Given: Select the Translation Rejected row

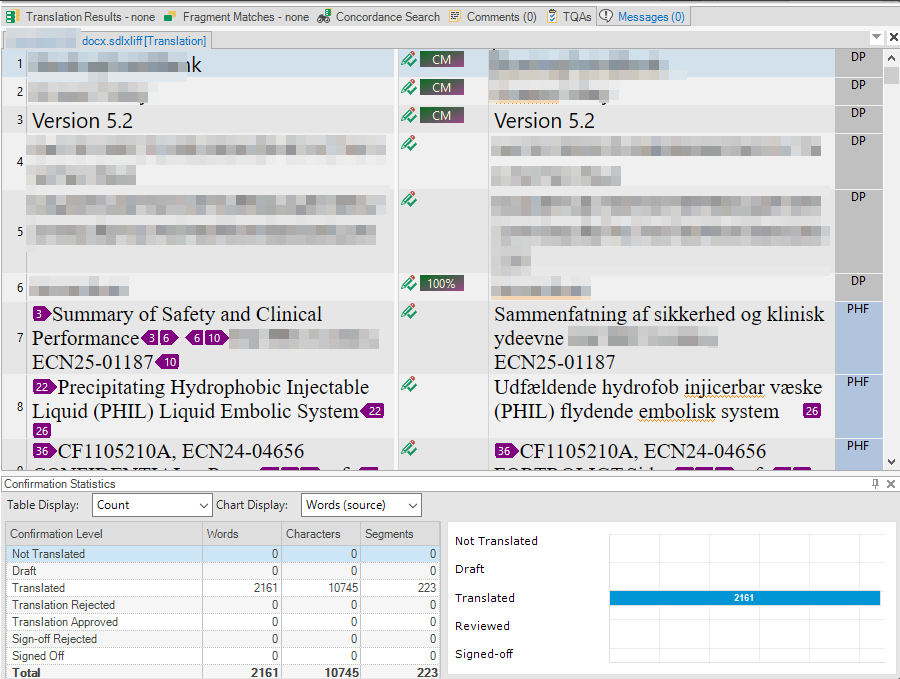Looking at the screenshot, I should coord(223,605).
